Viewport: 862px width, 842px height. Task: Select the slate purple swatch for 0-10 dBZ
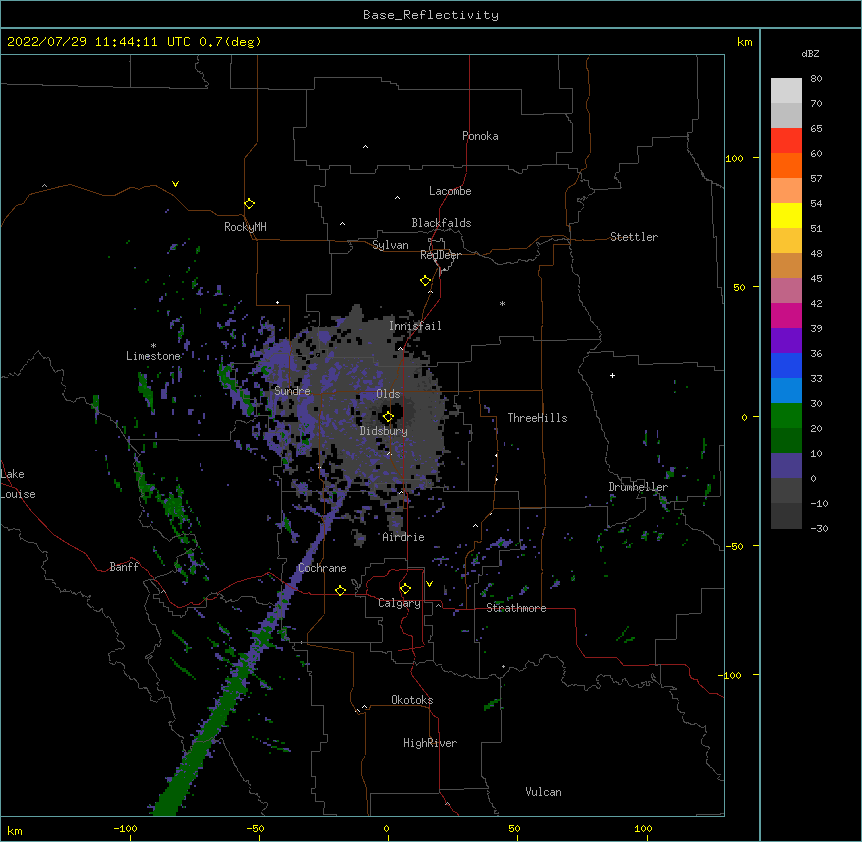[x=786, y=466]
